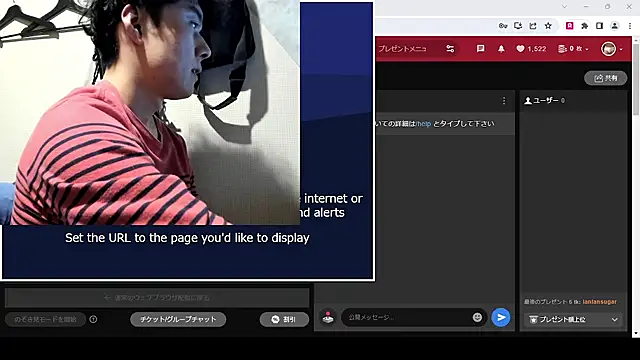This screenshot has width=640, height=360.
Task: Open the user avatar account dropdown
Action: click(x=612, y=49)
